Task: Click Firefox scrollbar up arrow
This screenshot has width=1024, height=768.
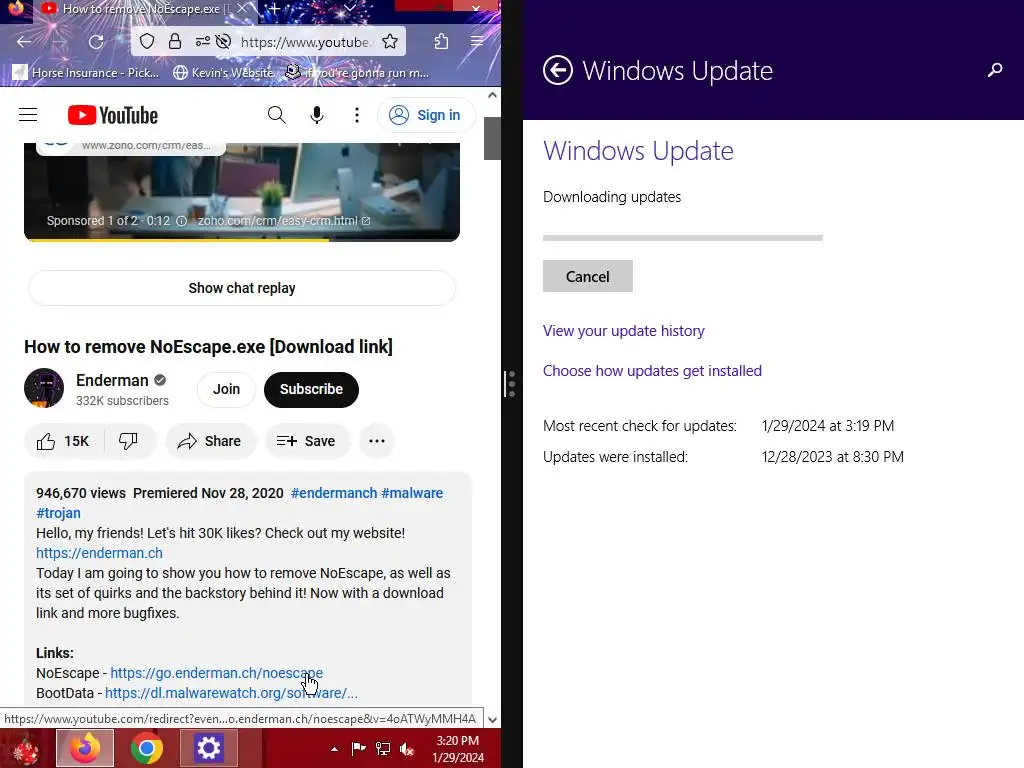Action: pos(492,95)
